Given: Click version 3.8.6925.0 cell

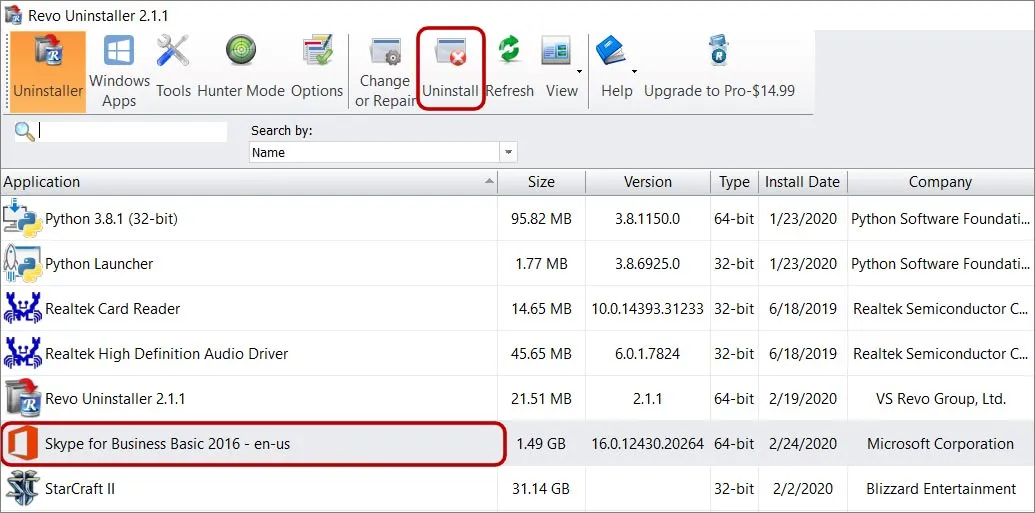Looking at the screenshot, I should (648, 264).
